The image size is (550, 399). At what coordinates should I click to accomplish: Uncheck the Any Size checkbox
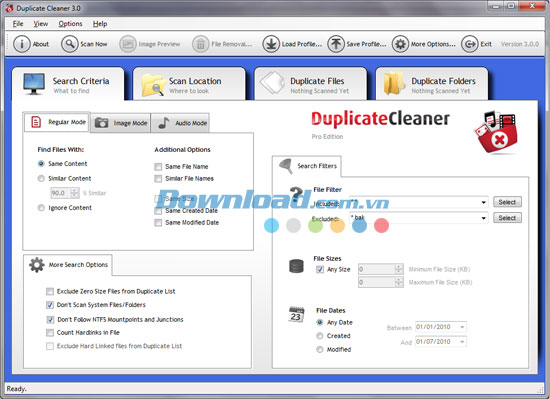[x=320, y=269]
